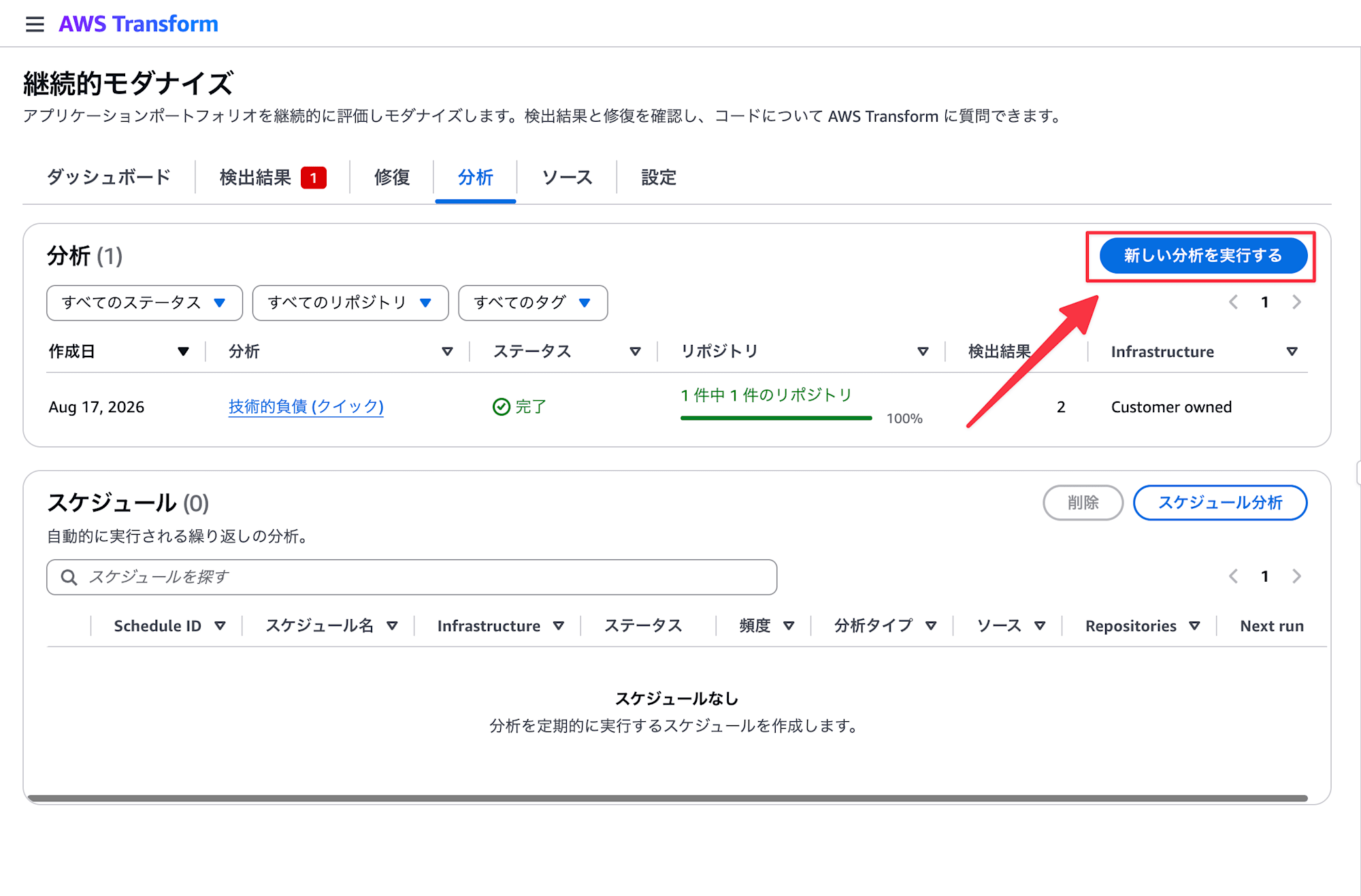Click the 継続的モダナイズ page heading
The image size is (1361, 896).
click(x=129, y=84)
